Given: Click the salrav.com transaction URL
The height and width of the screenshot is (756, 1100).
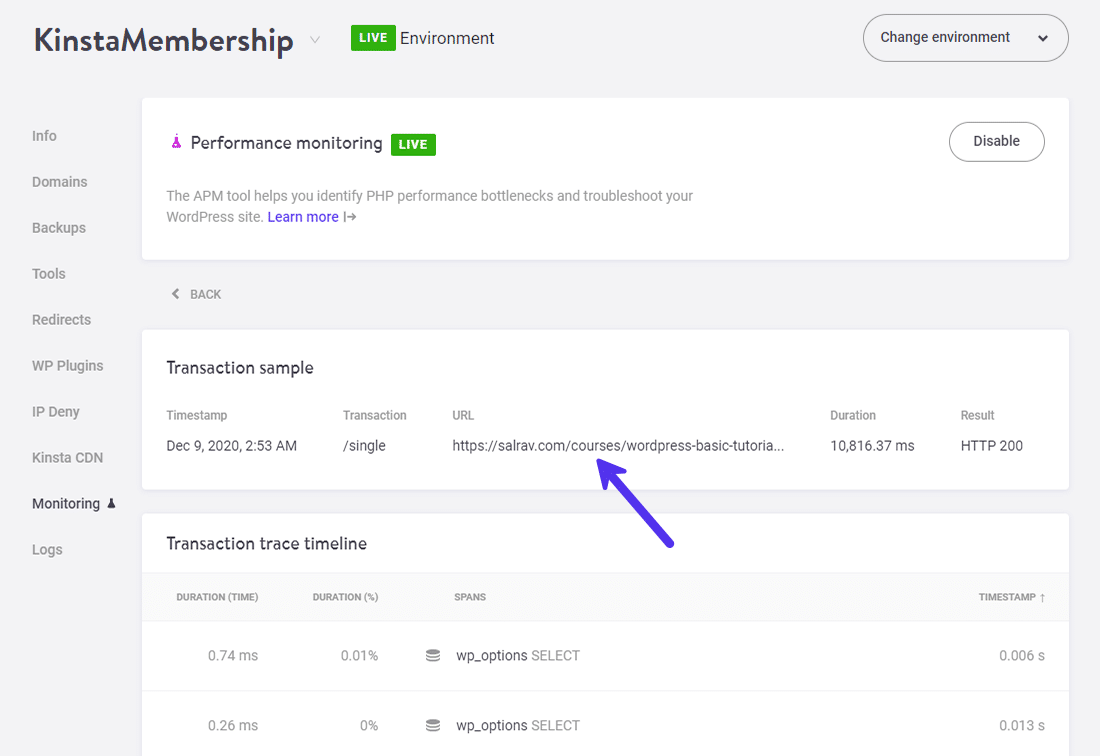Looking at the screenshot, I should [617, 446].
